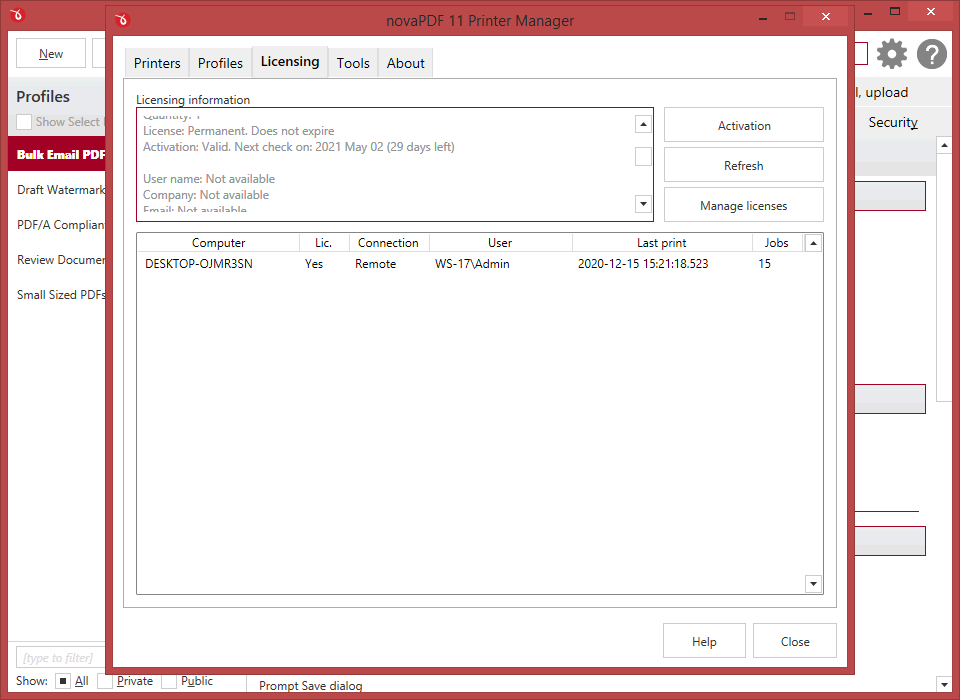Viewport: 960px width, 700px height.
Task: Click the settings gear icon
Action: coord(891,55)
